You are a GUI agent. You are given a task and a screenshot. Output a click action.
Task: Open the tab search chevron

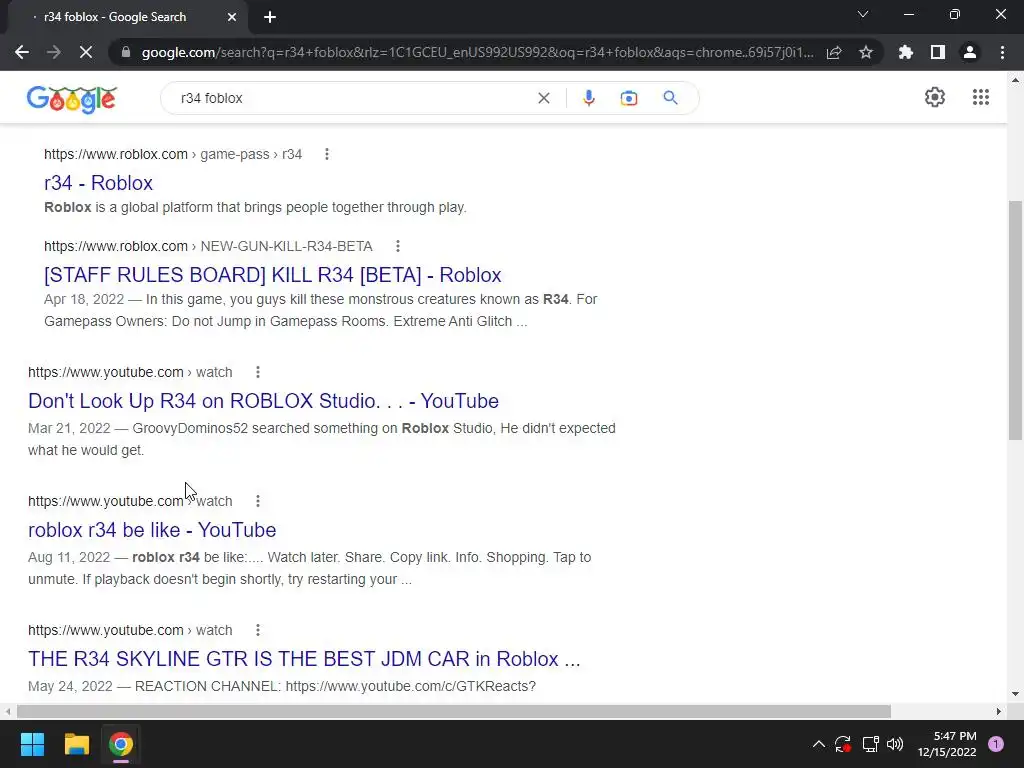click(863, 14)
